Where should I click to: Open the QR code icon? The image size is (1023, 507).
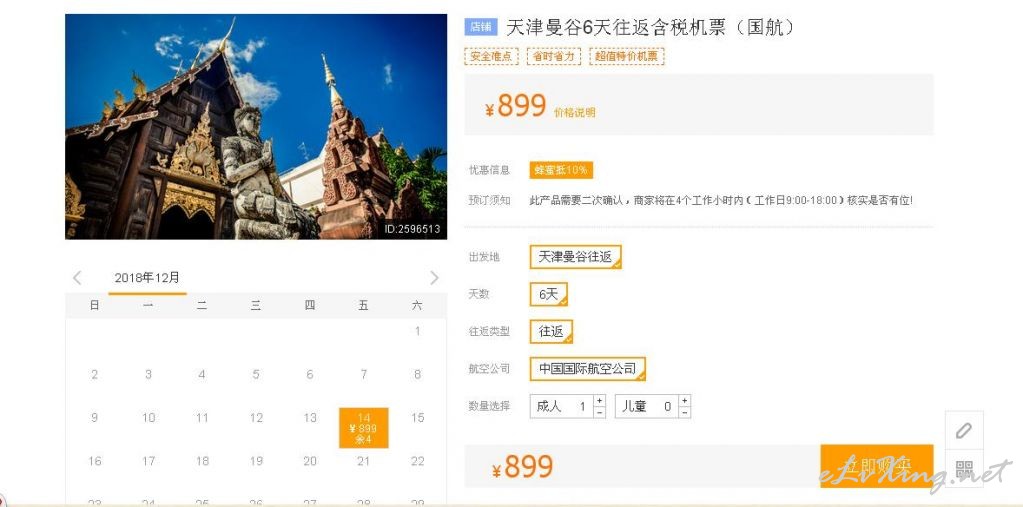point(964,468)
